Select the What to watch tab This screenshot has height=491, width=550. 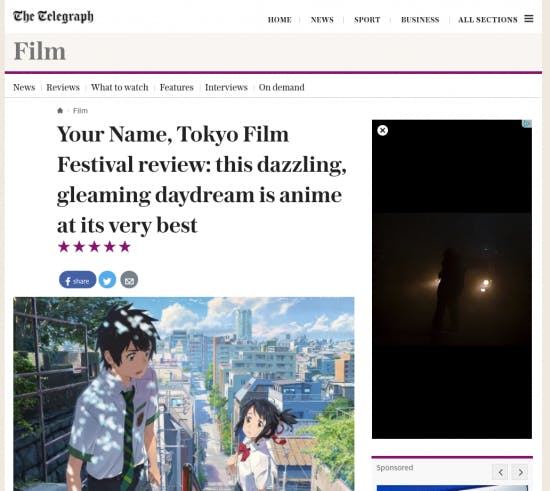[x=120, y=87]
